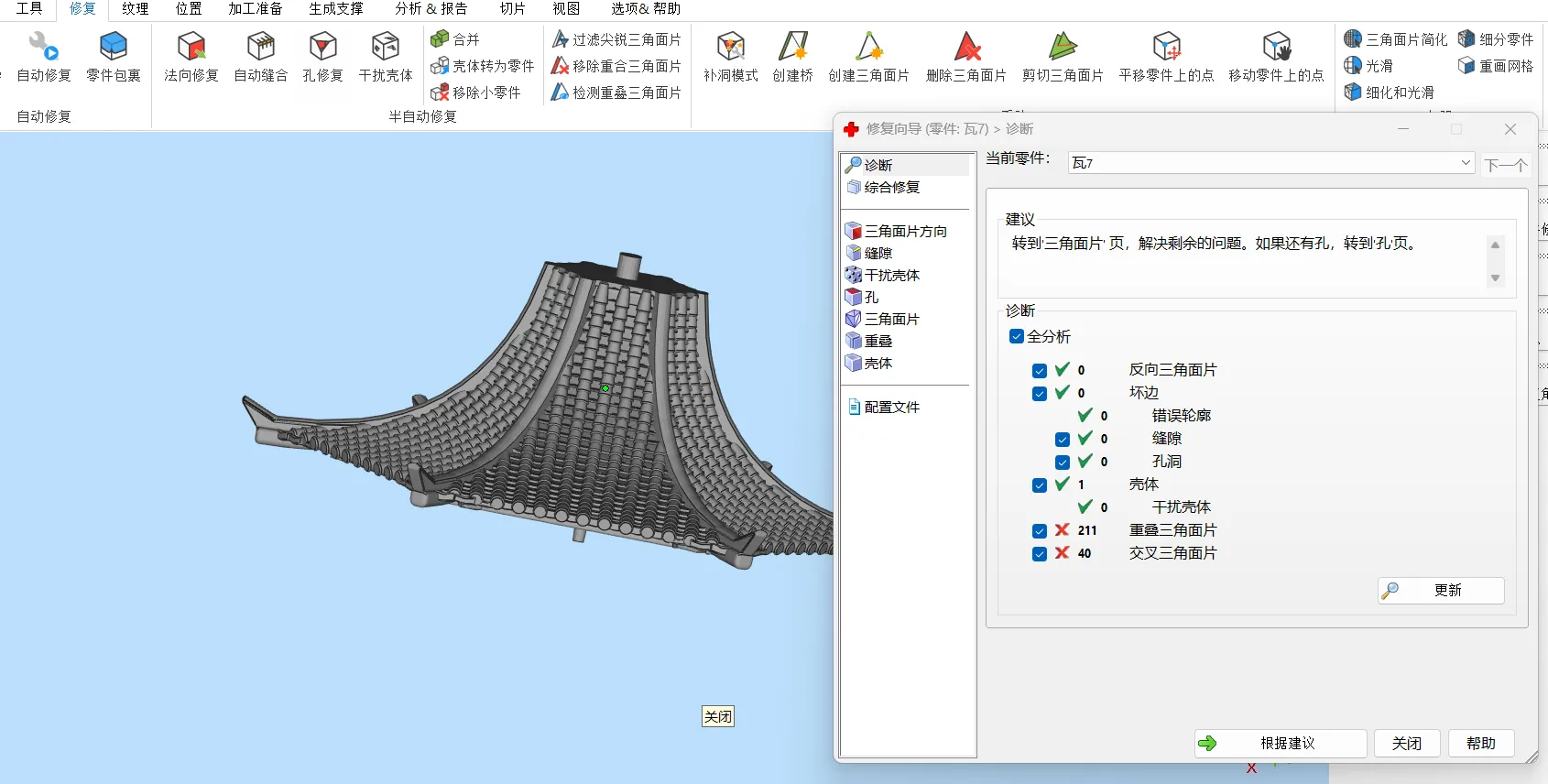This screenshot has width=1548, height=784.
Task: Click 重画网格 command
Action: (x=1496, y=66)
